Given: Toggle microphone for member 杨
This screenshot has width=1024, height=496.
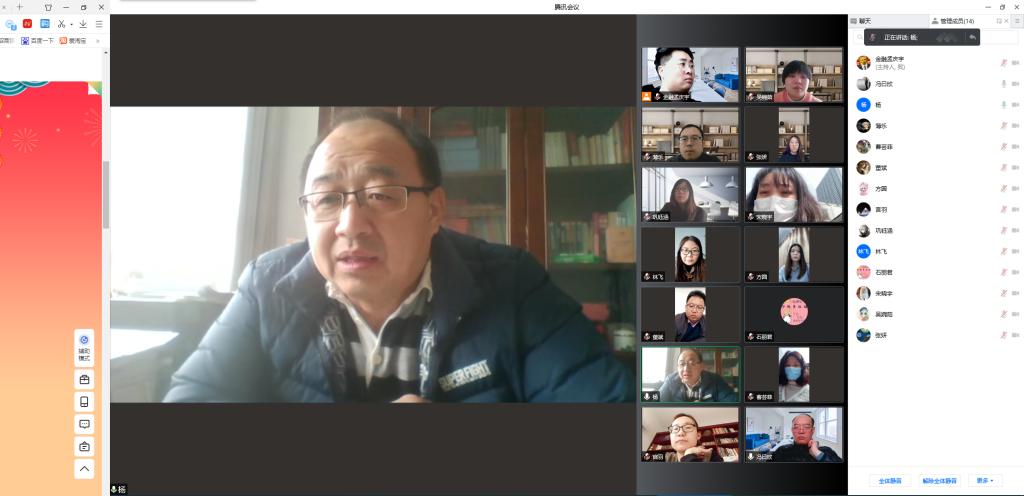Looking at the screenshot, I should click(1003, 104).
